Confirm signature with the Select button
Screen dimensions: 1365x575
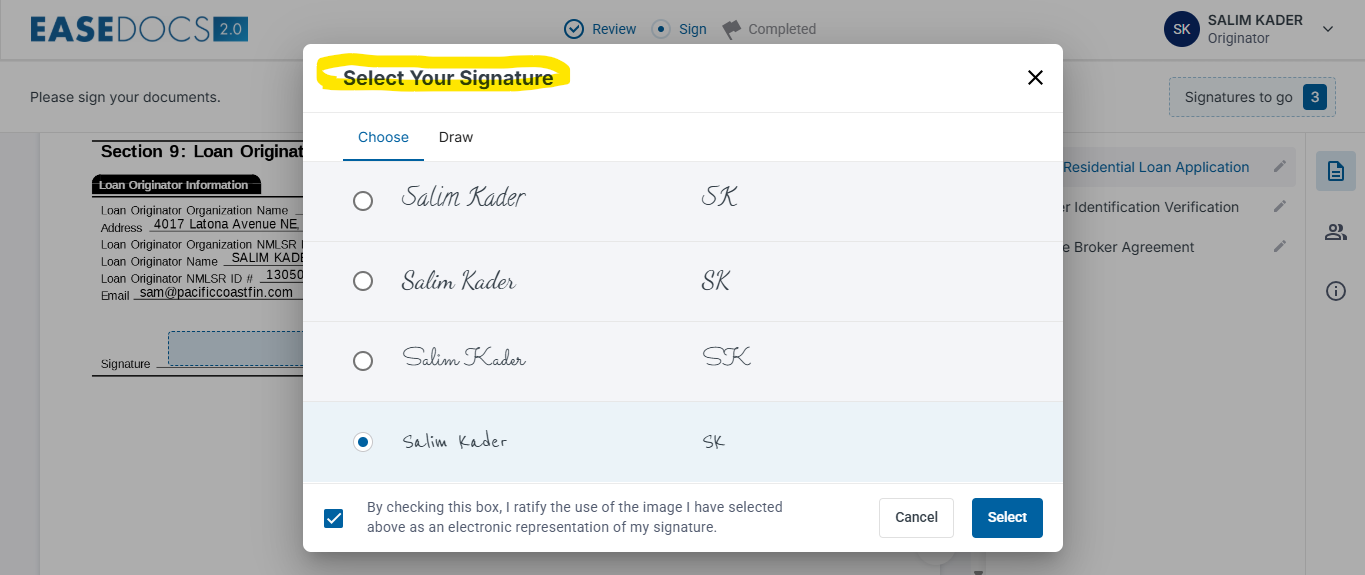1007,517
